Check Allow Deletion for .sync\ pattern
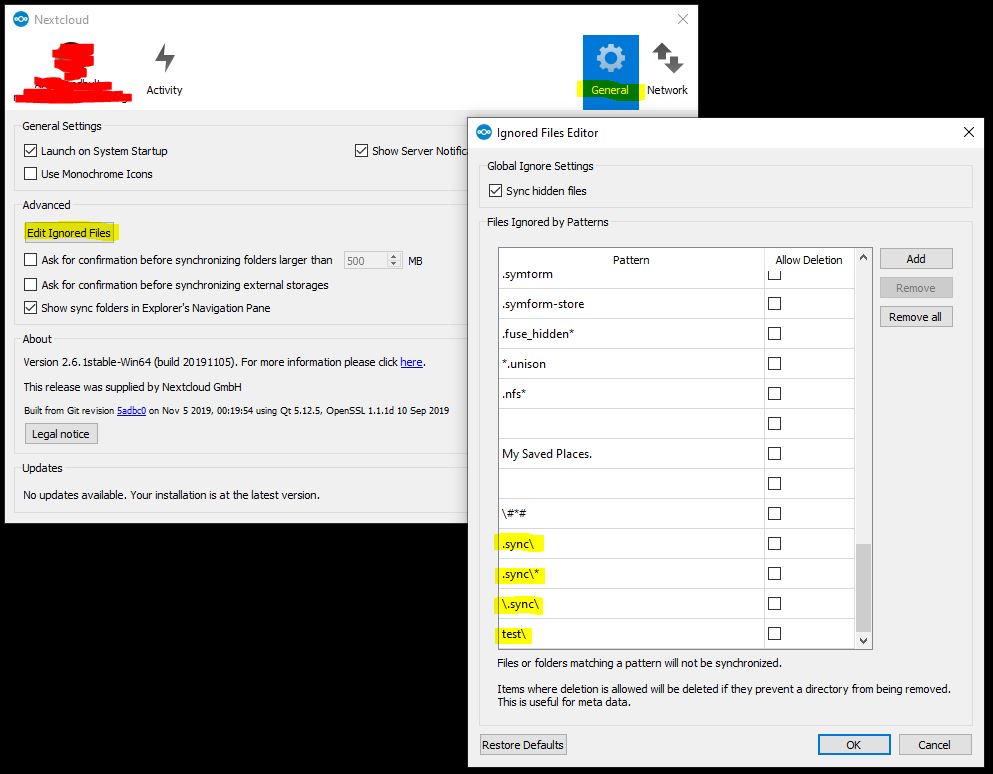The image size is (993, 774). (x=774, y=543)
